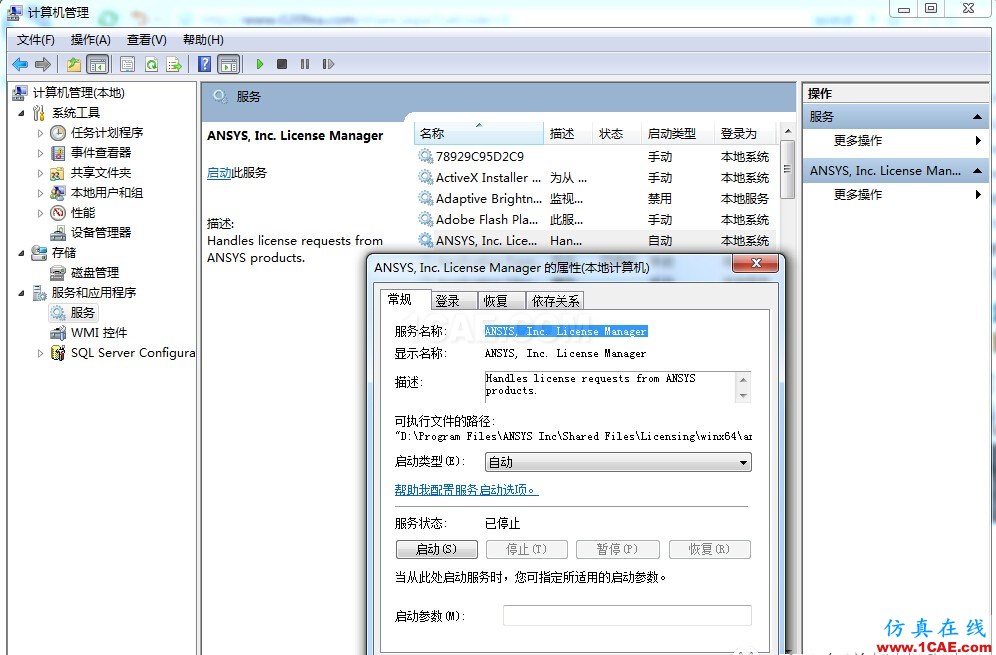Image resolution: width=996 pixels, height=655 pixels.
Task: Open the 操作(A) menu
Action: [x=91, y=40]
